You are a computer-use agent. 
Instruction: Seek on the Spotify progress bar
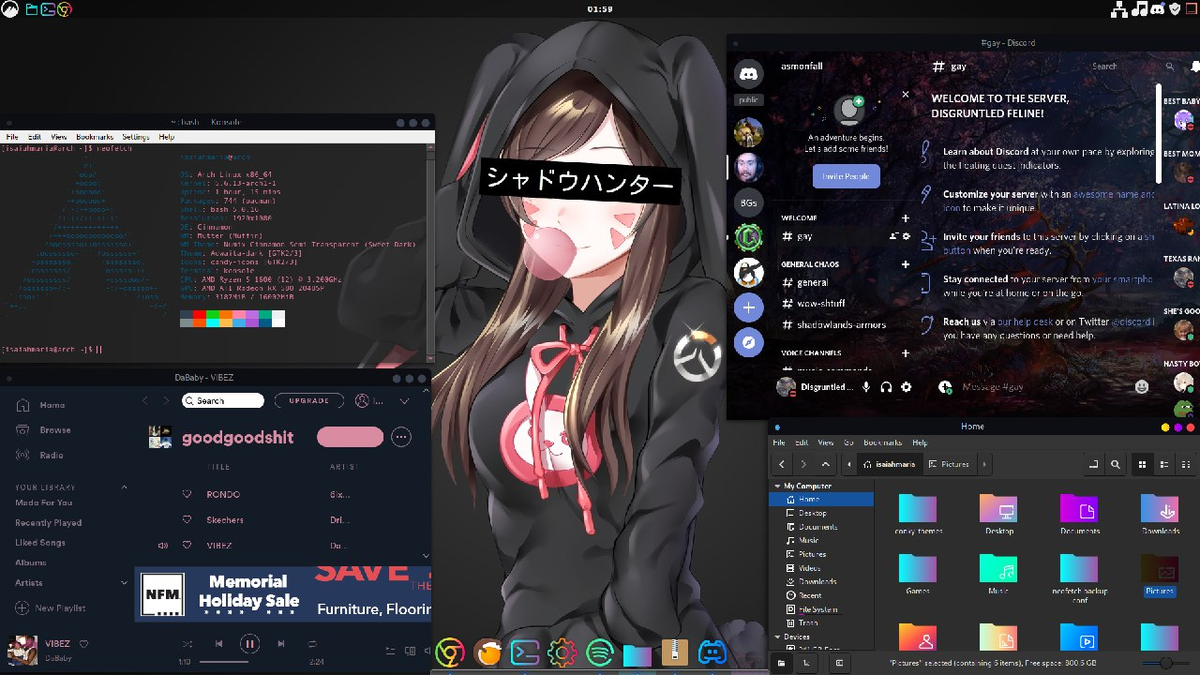click(x=250, y=662)
